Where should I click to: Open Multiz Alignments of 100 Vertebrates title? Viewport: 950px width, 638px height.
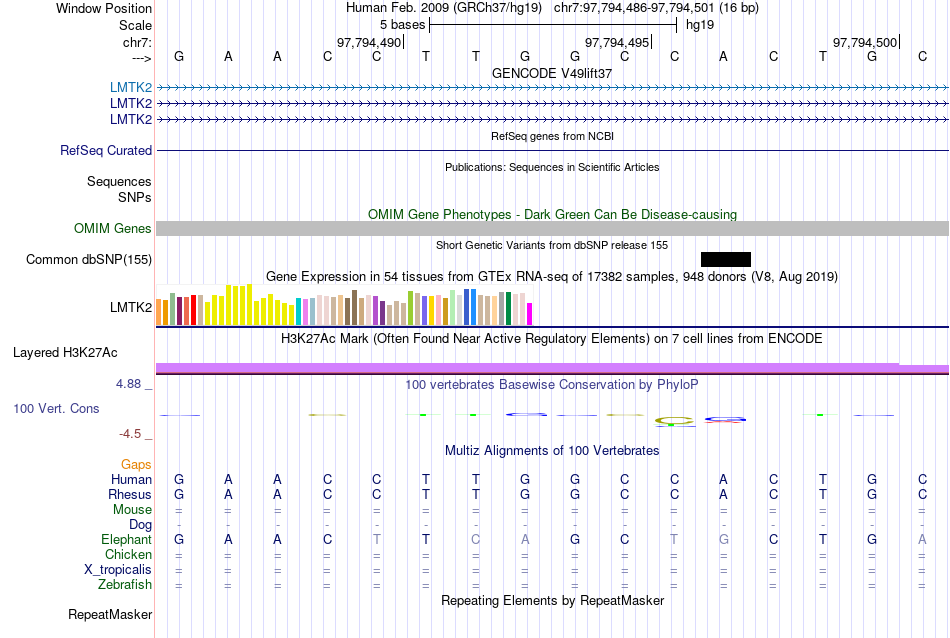point(552,451)
